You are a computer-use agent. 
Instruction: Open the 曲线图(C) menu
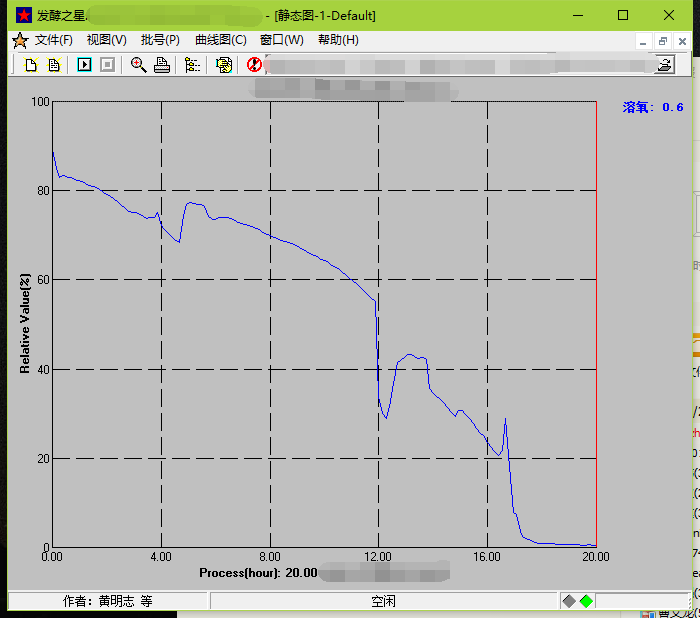(220, 40)
